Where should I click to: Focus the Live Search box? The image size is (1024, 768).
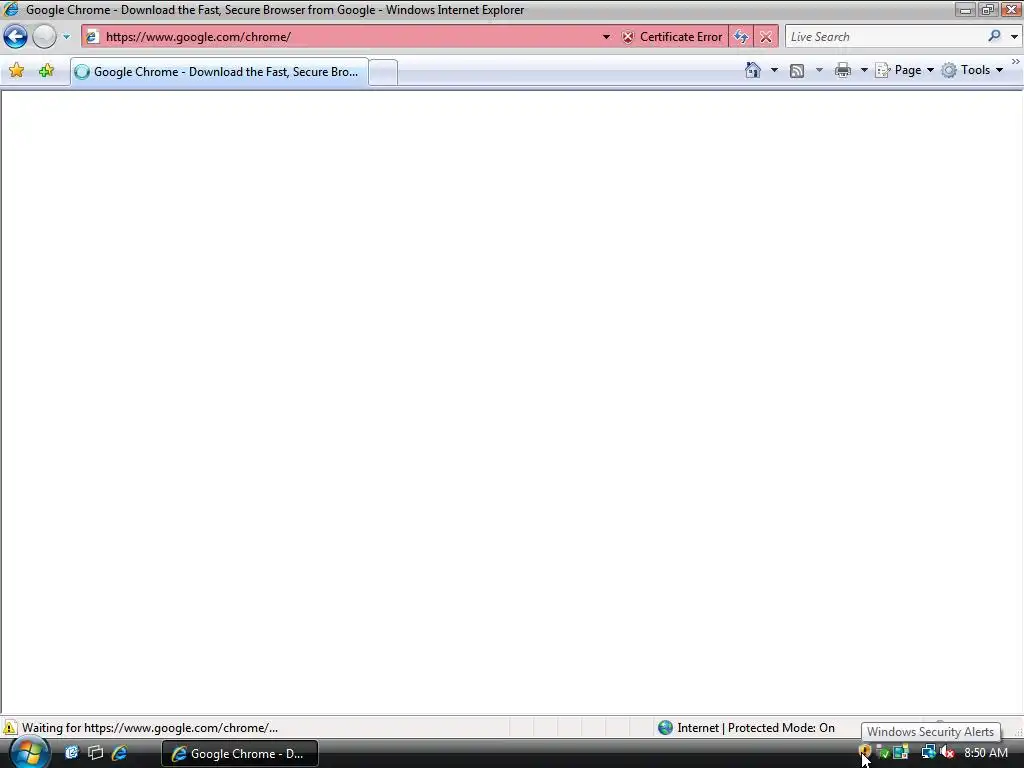click(x=885, y=37)
